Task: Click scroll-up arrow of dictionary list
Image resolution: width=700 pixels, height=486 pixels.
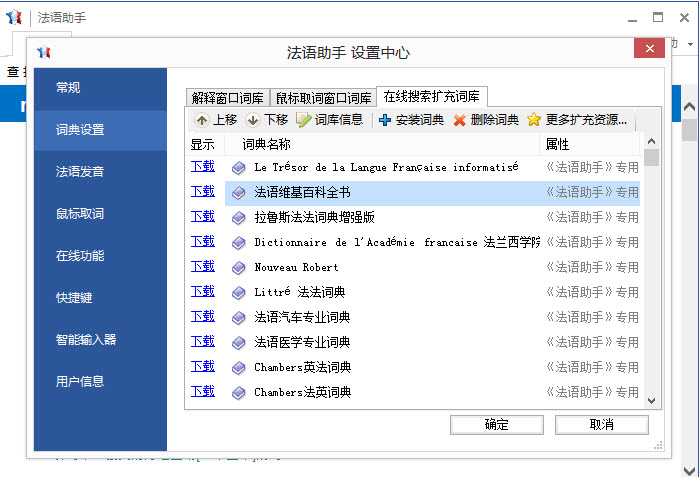Action: 651,143
